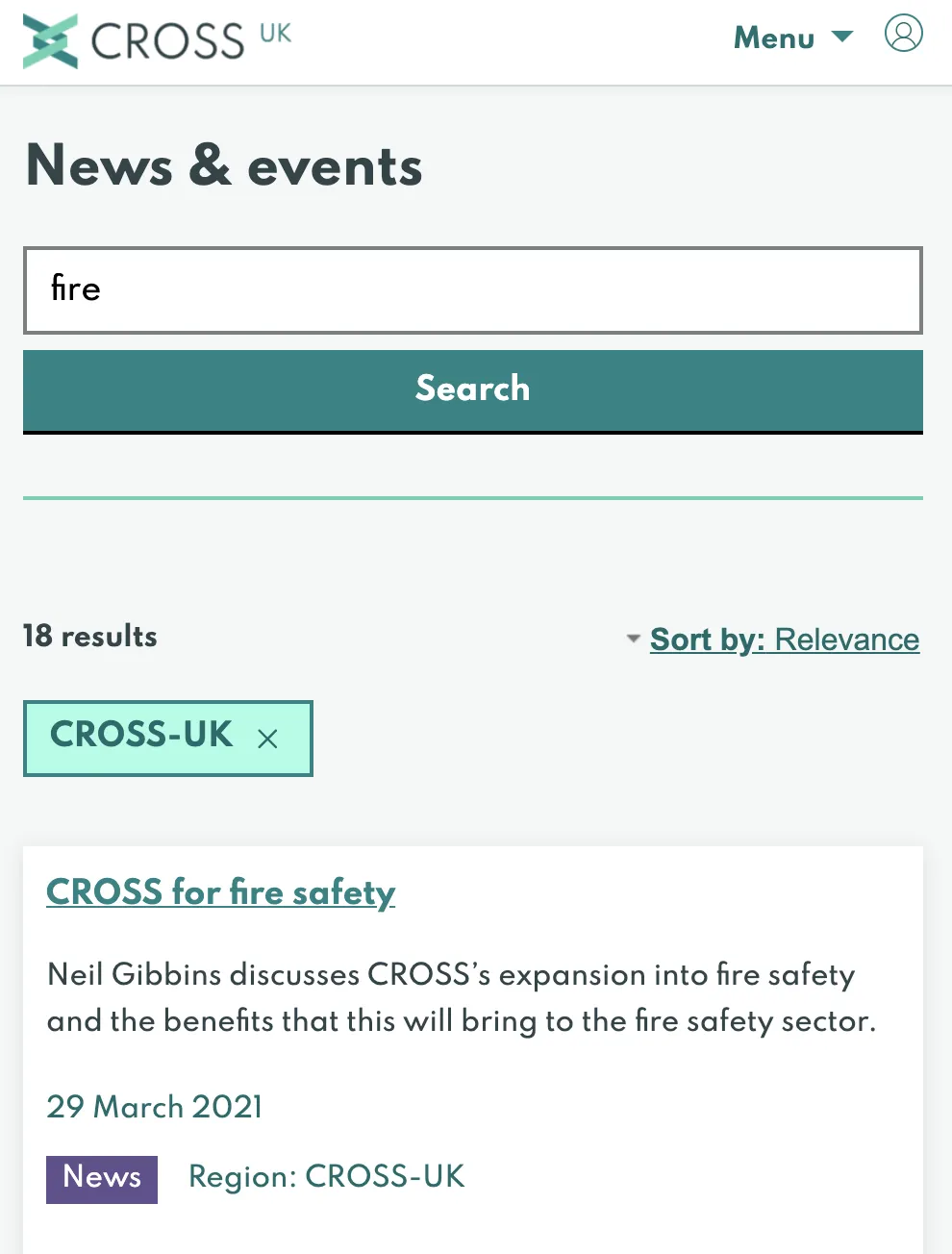Toggle the Region: CROSS-UK filter label
Screen dimensions: 952x1254
coord(326,1176)
